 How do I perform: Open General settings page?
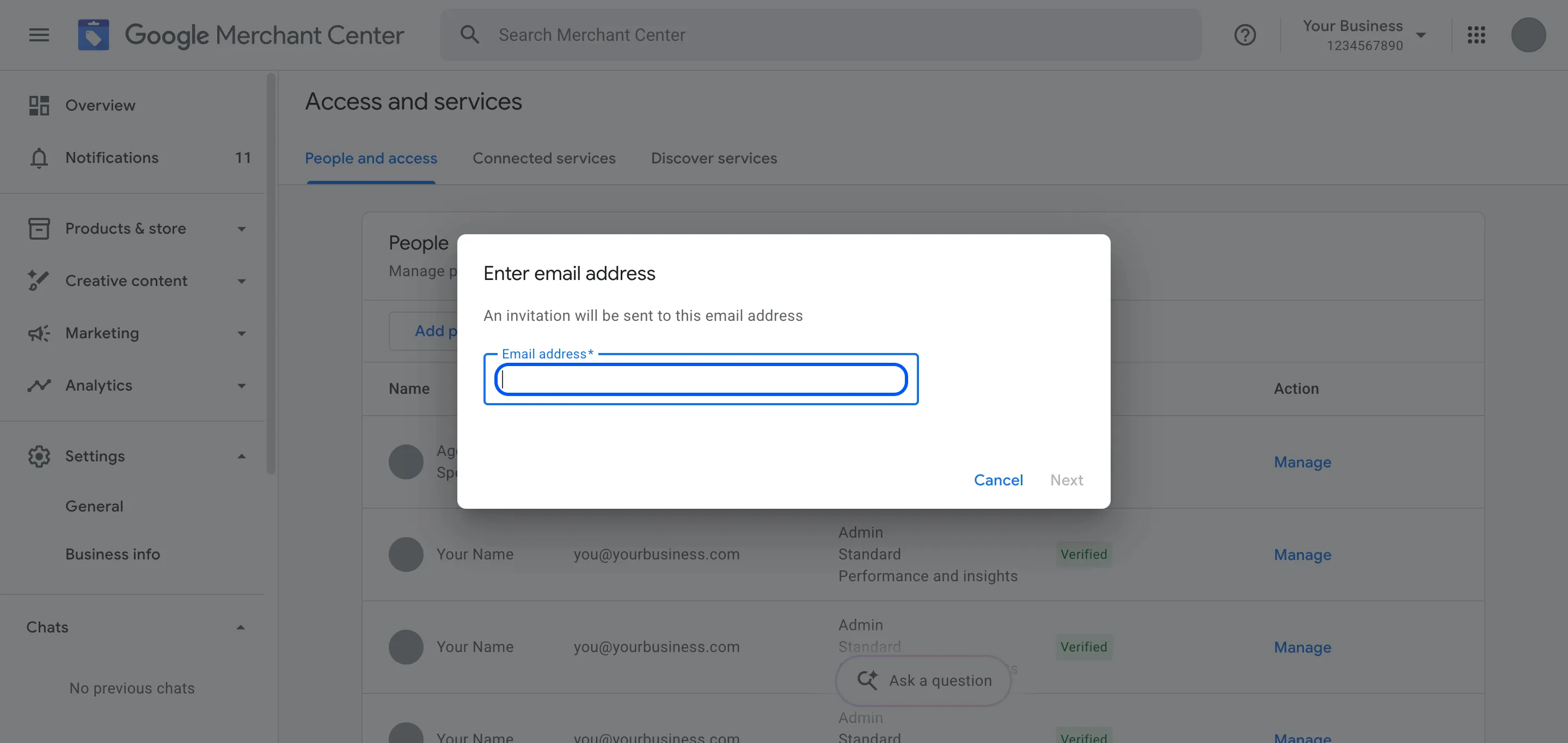pyautogui.click(x=94, y=506)
